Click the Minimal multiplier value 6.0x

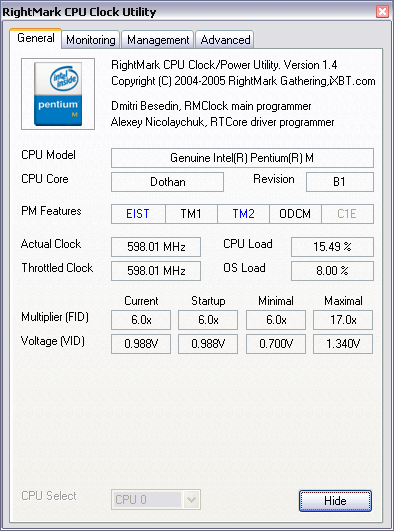(276, 320)
